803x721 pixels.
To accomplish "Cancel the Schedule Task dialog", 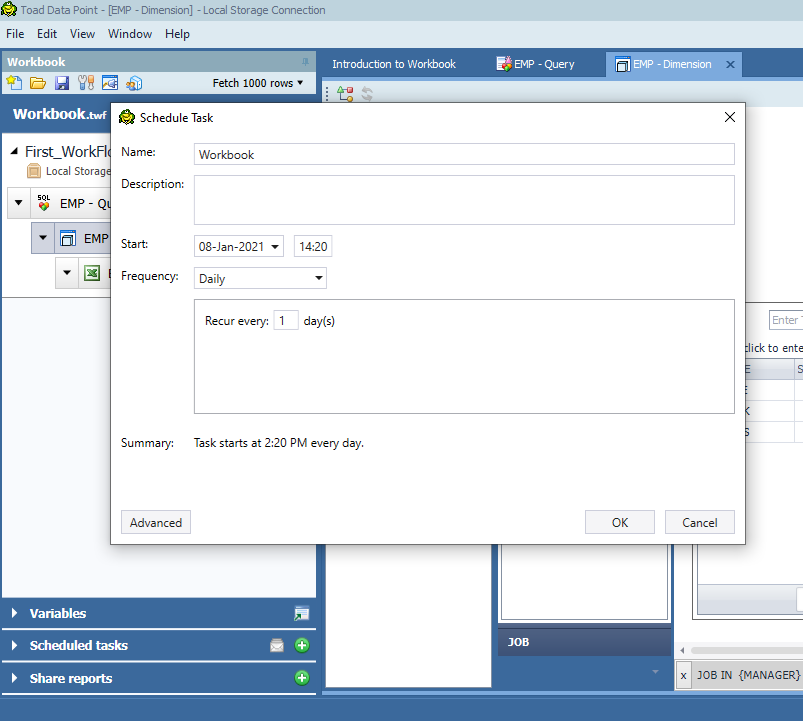I will 700,522.
